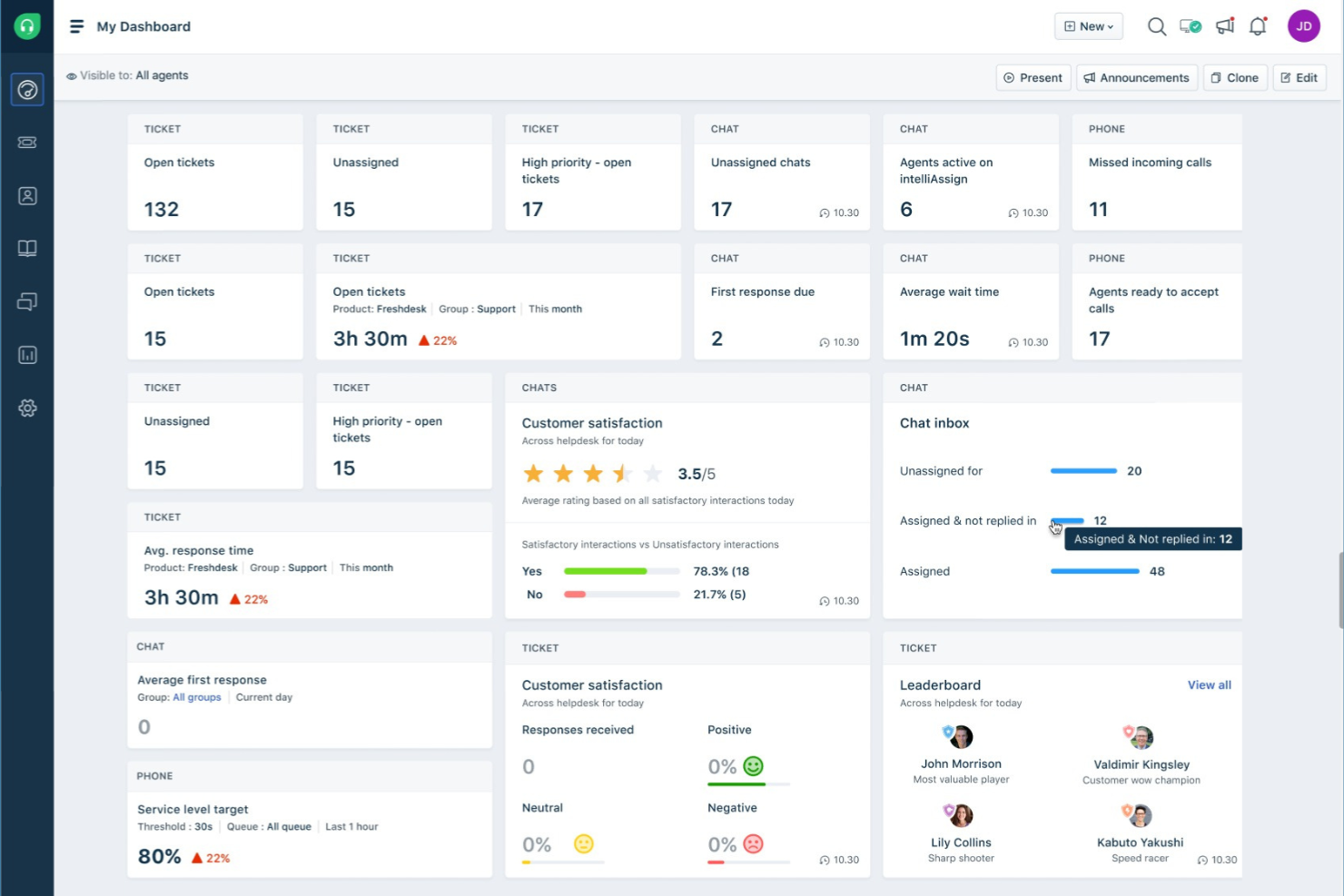Open the Chat conversations sidebar icon
The width and height of the screenshot is (1344, 896).
tap(27, 301)
